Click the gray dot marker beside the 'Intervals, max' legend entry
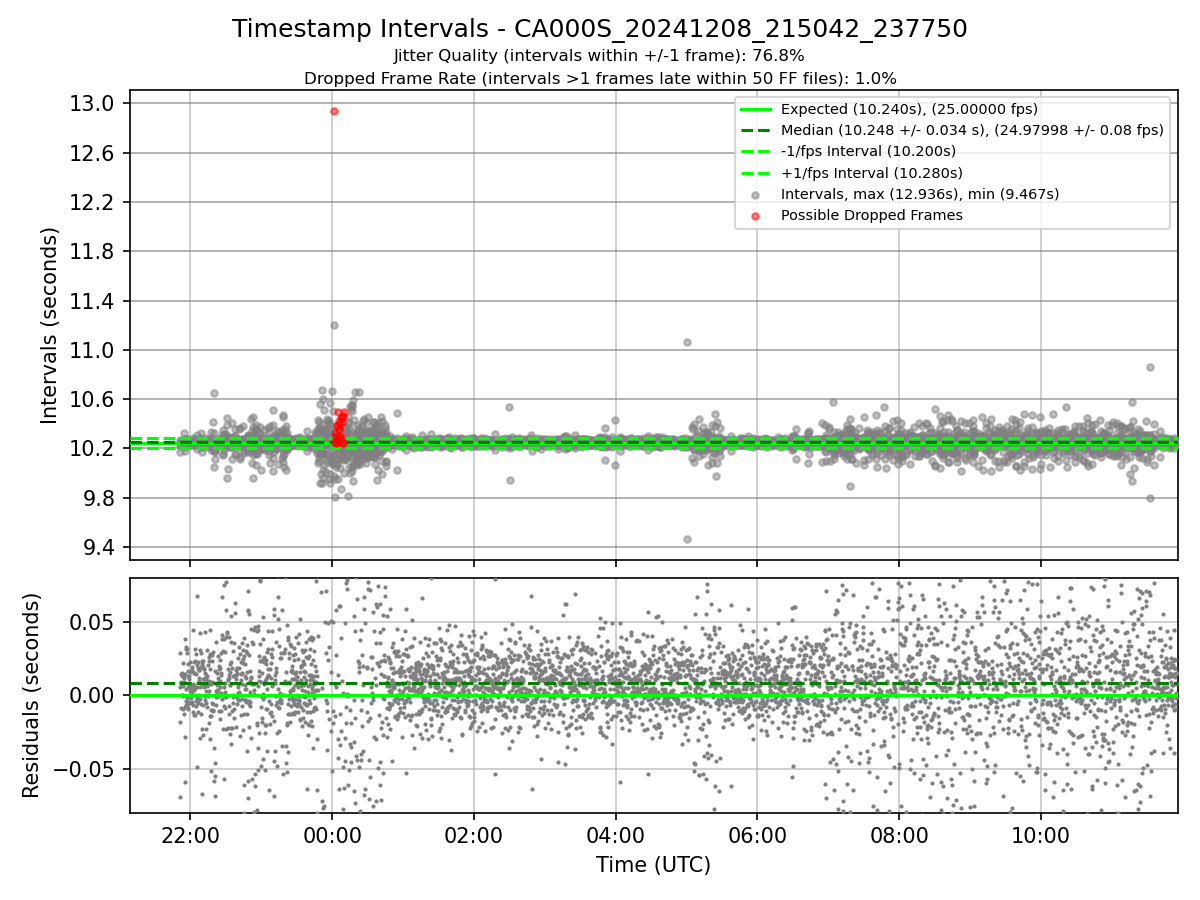 [755, 195]
